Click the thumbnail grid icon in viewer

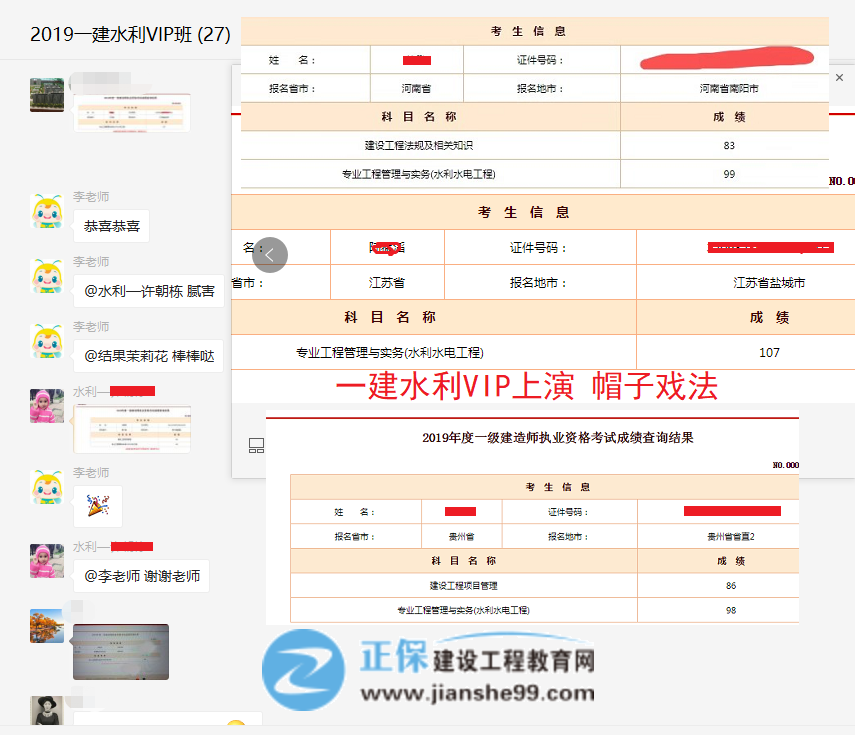(256, 446)
